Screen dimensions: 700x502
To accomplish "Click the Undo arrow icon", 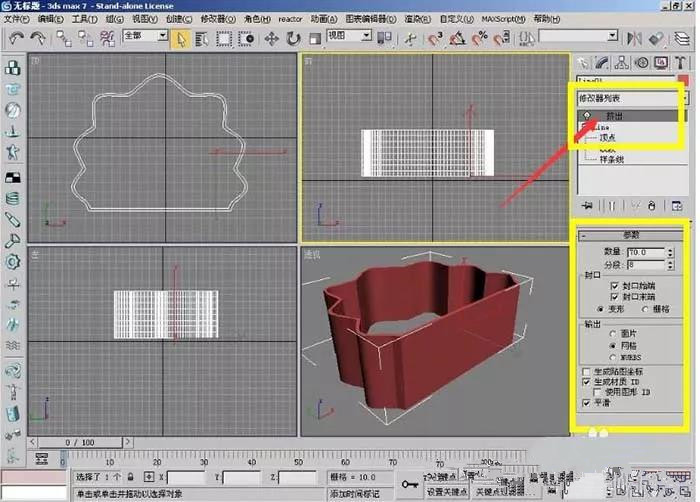I will (16, 38).
